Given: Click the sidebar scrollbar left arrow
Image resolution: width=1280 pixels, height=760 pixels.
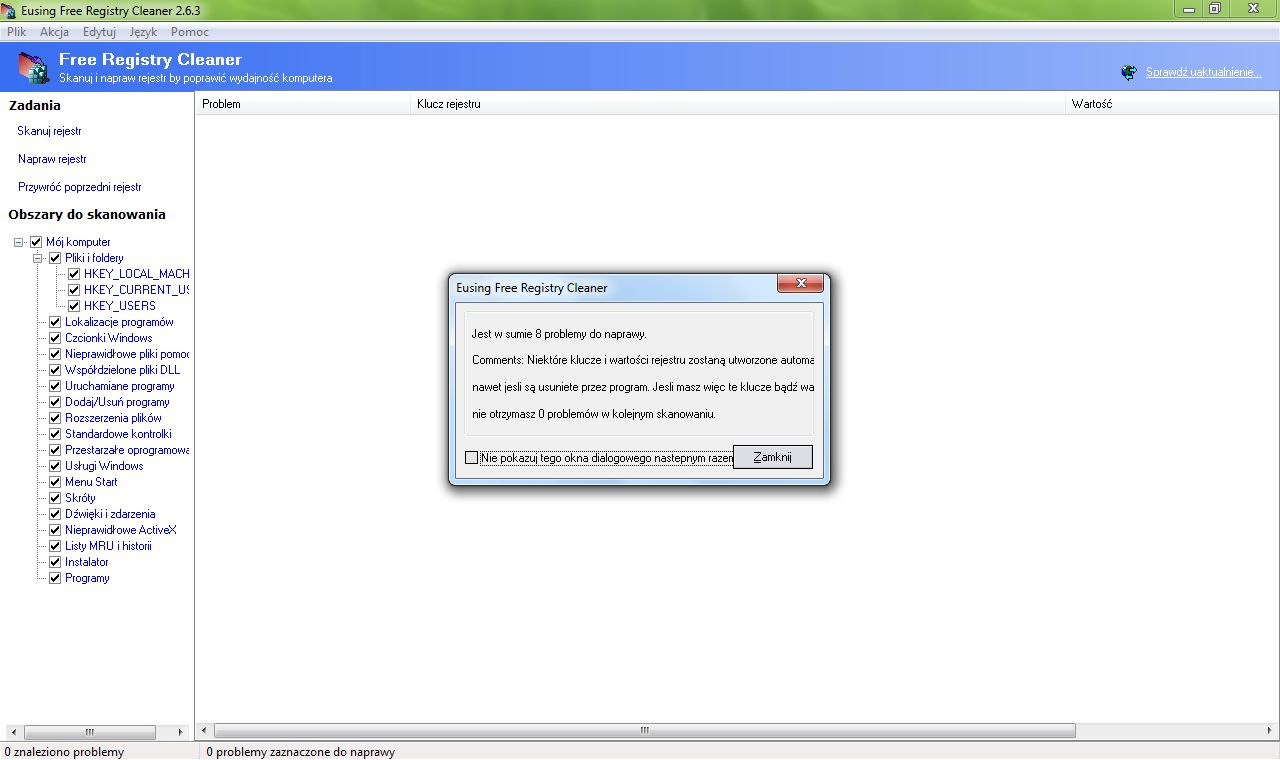Looking at the screenshot, I should [x=12, y=732].
